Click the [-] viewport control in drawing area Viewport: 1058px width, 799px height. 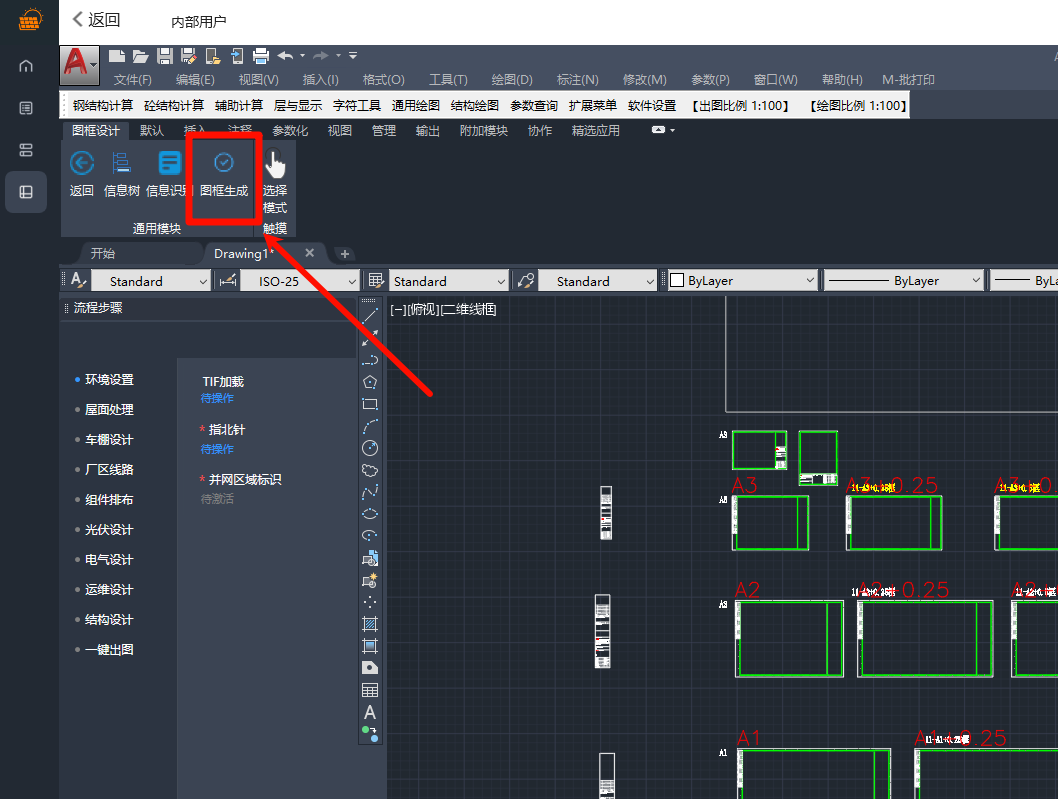click(x=397, y=310)
